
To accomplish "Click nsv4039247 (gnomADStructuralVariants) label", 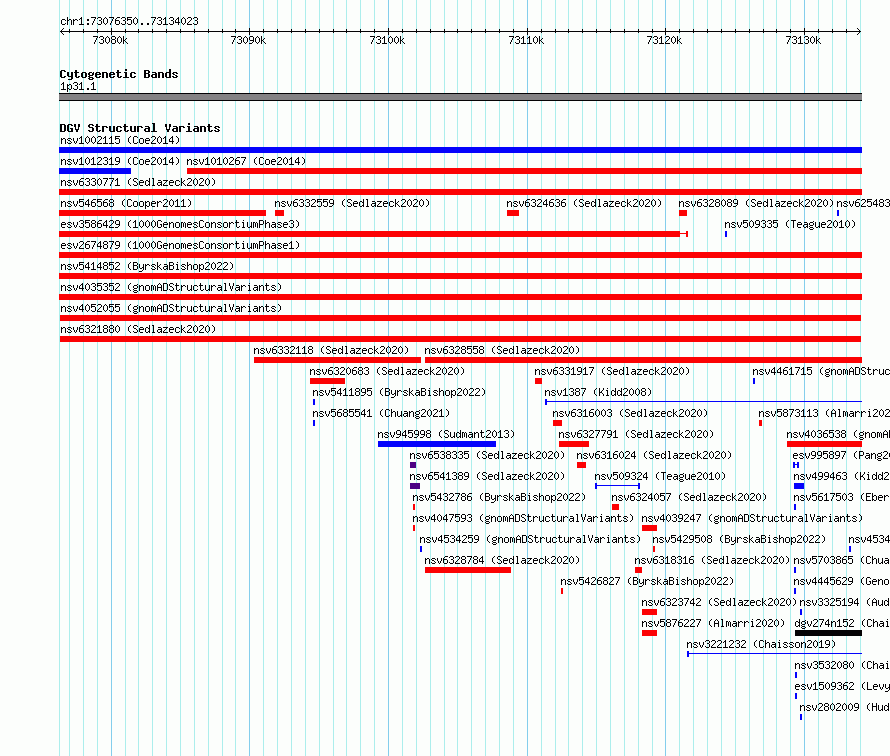I will (752, 518).
